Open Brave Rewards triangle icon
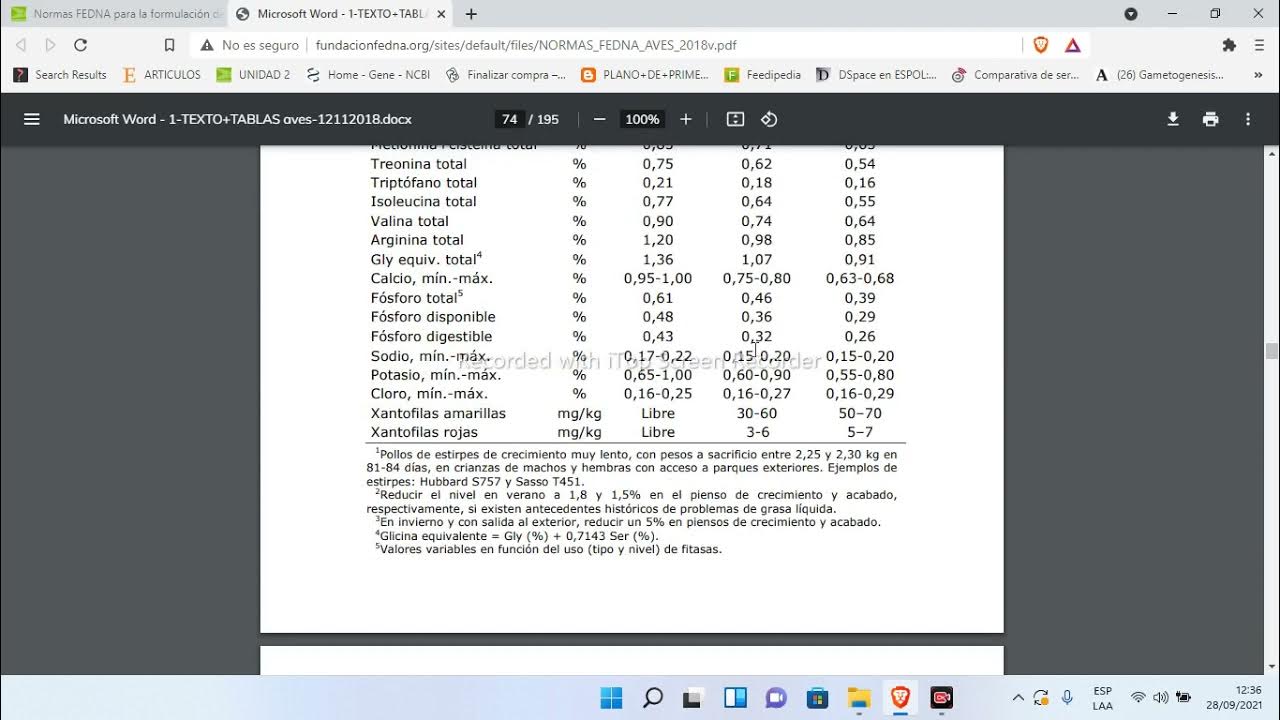This screenshot has width=1280, height=720. [x=1072, y=45]
